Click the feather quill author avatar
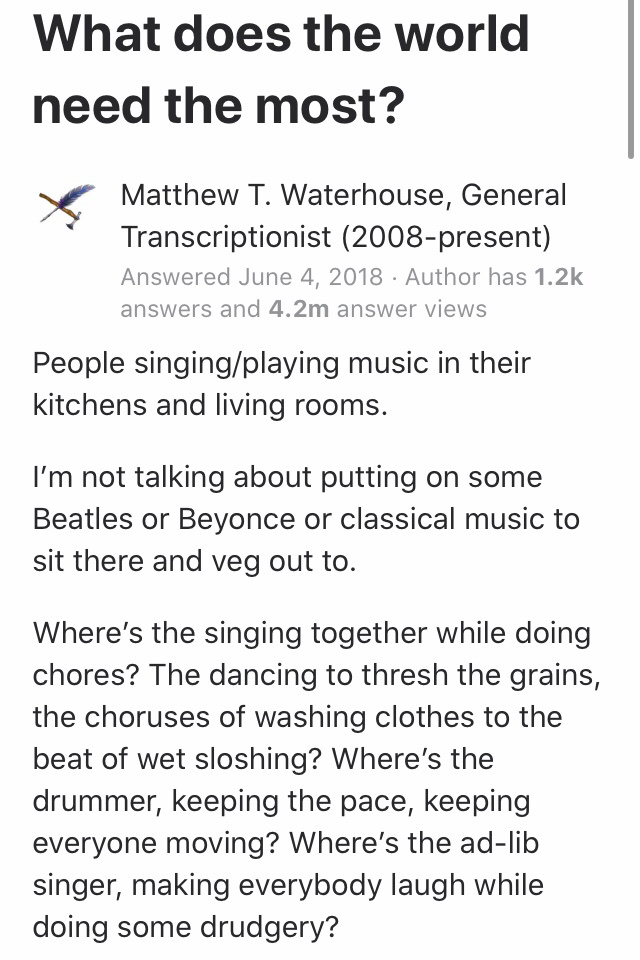 coord(67,206)
